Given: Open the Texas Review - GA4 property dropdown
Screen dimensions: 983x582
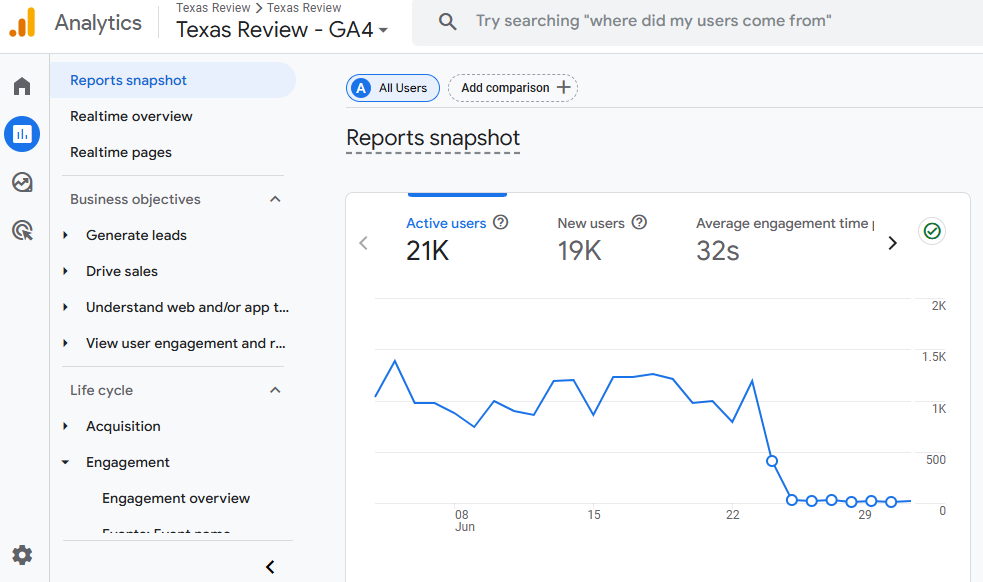Looking at the screenshot, I should click(x=282, y=29).
